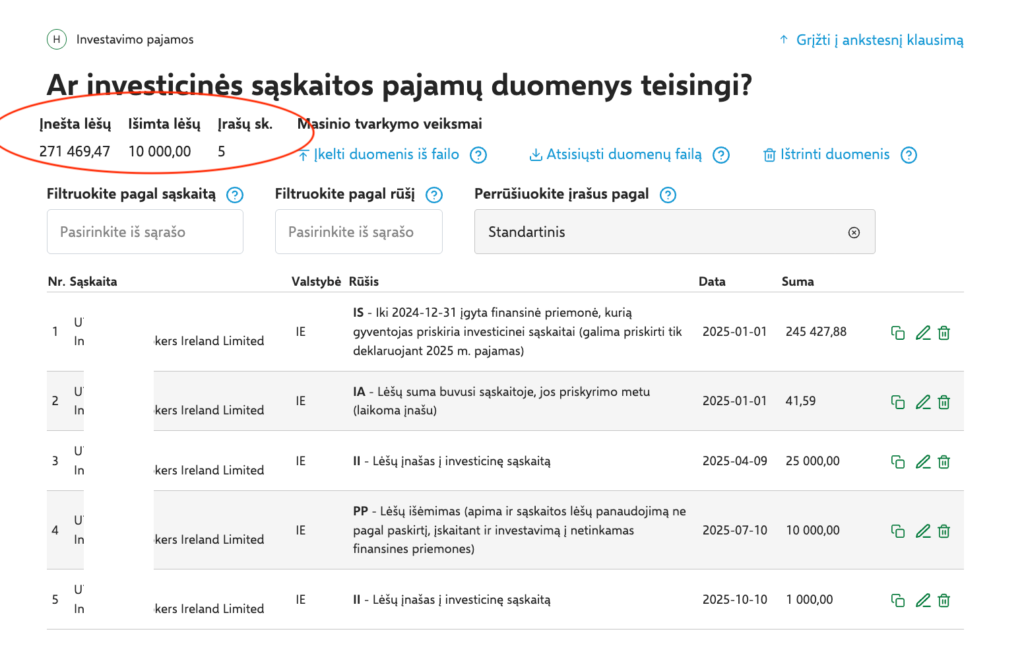Clear the Standartinis sorting selection
This screenshot has width=1024, height=648.
(854, 232)
